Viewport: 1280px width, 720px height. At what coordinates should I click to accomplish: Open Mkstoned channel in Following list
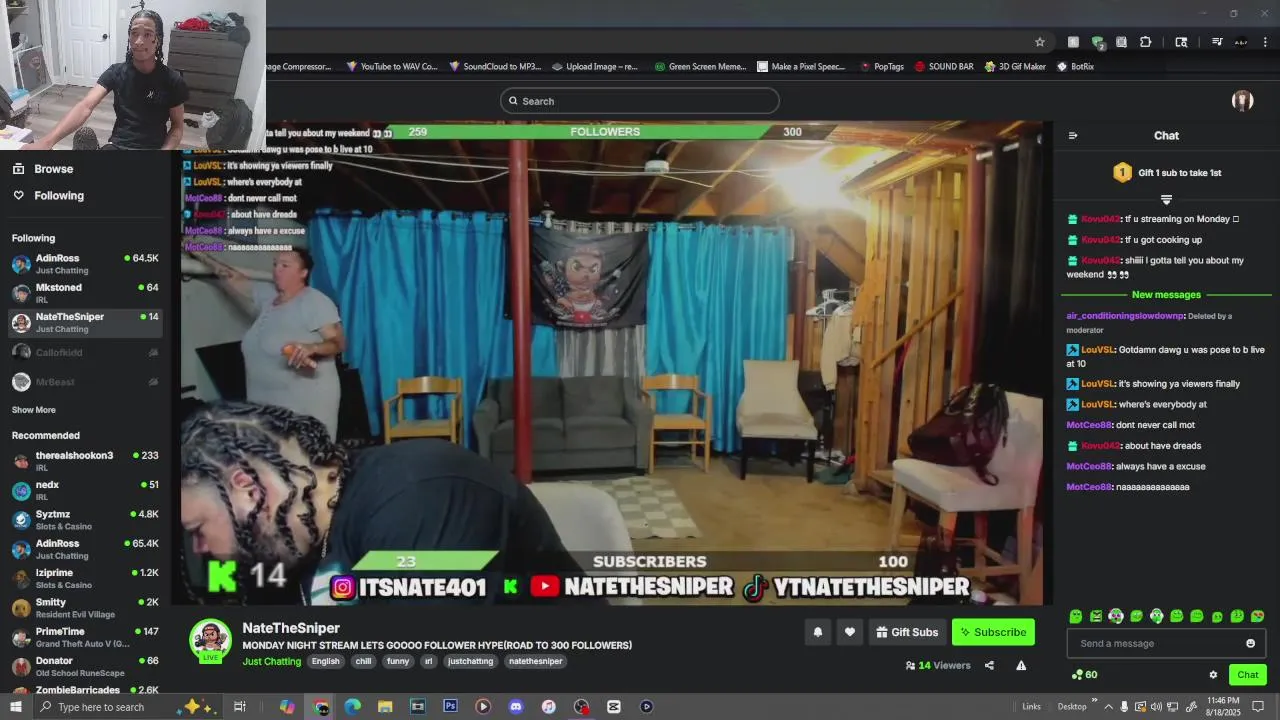[x=85, y=293]
